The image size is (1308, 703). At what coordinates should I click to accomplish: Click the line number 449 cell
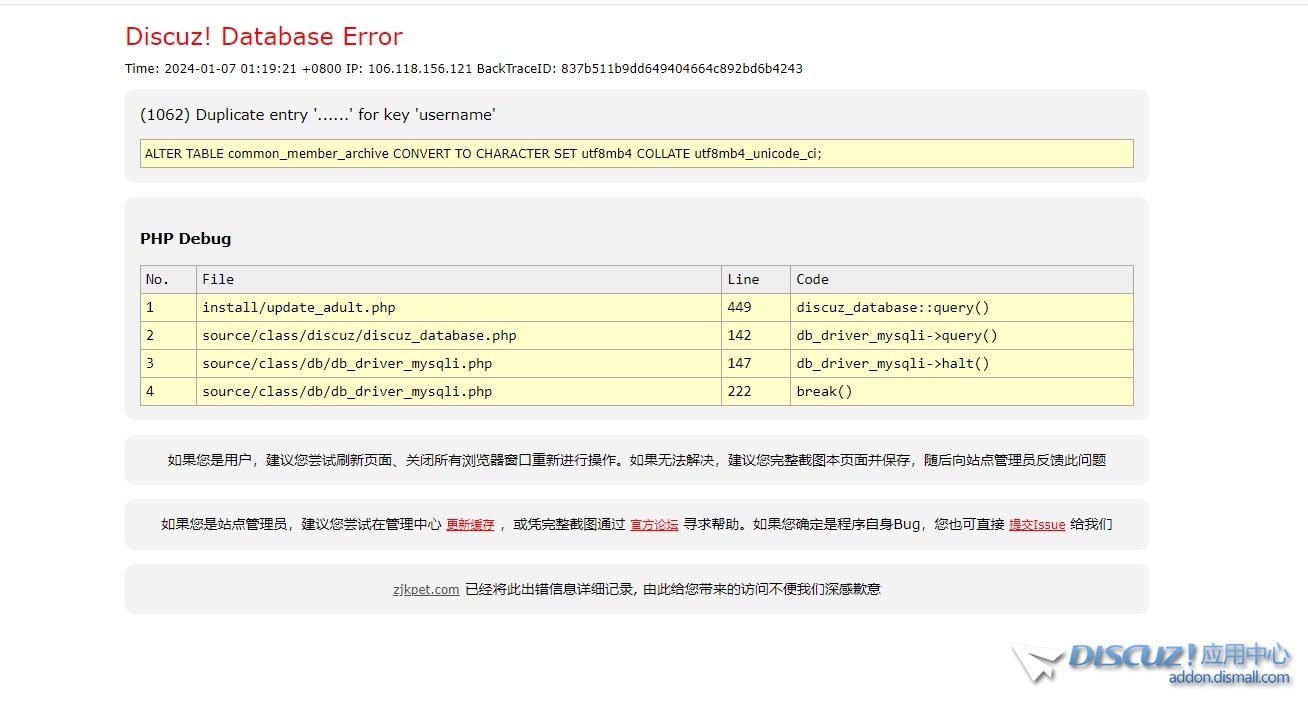click(740, 308)
